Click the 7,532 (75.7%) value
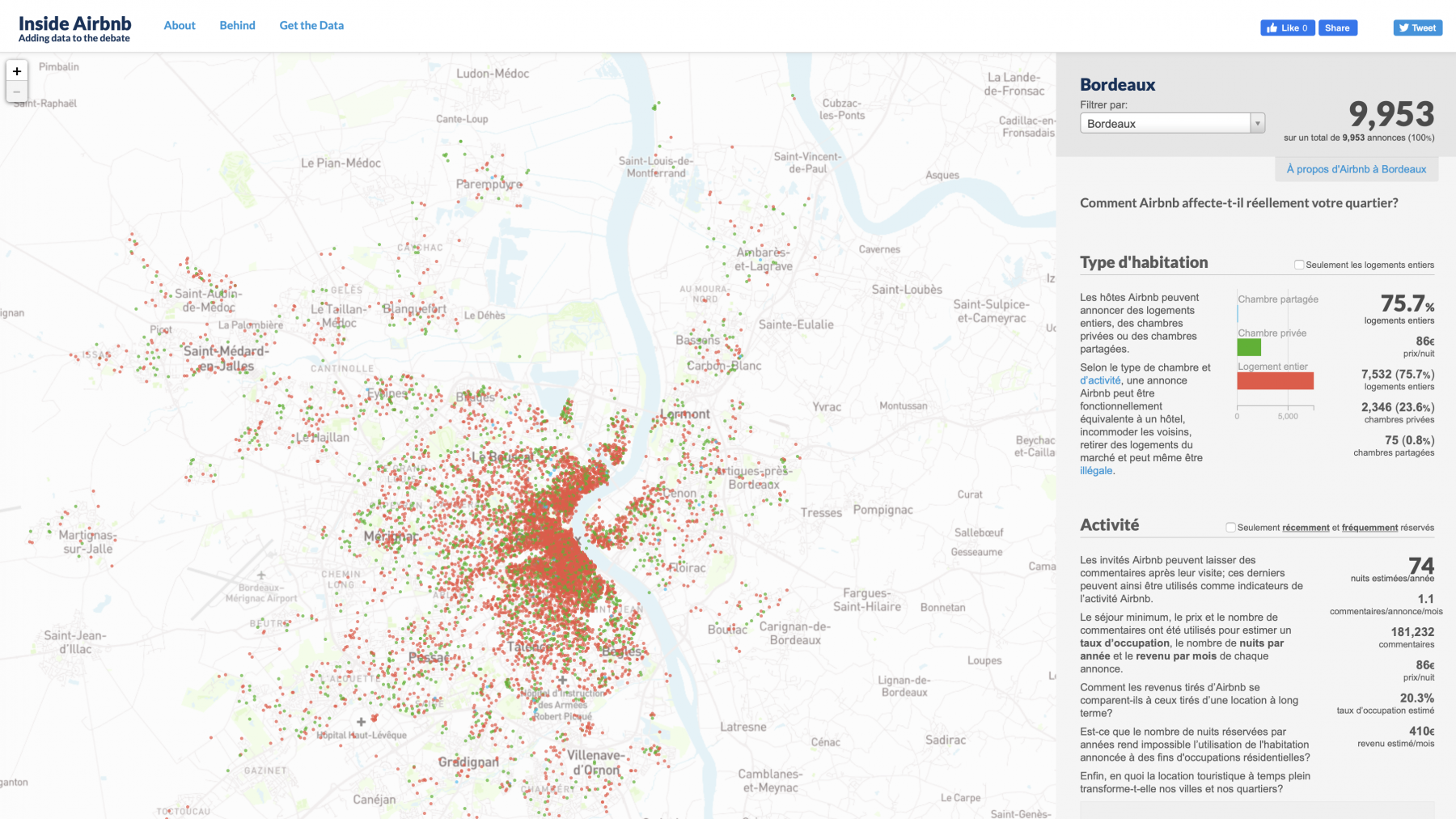 1398,374
